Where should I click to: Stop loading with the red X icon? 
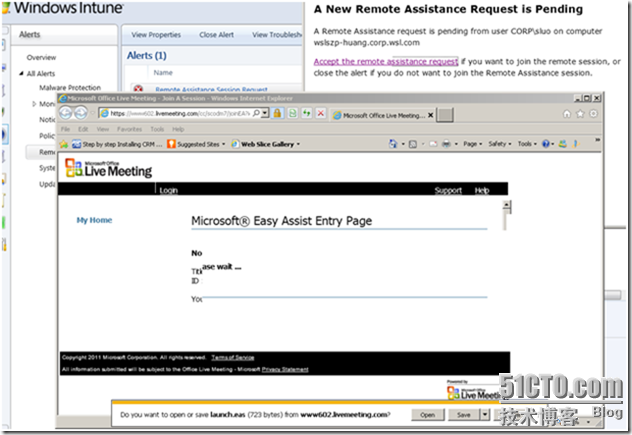(321, 113)
